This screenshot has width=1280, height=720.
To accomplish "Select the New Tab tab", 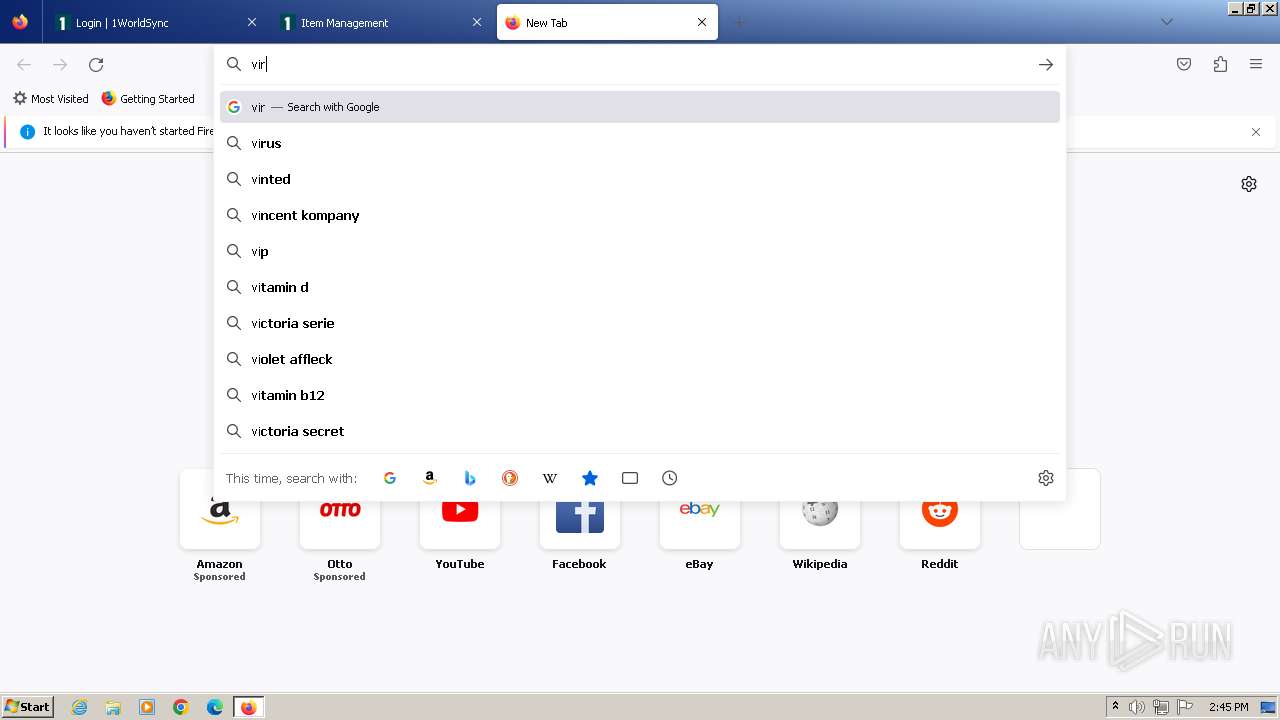I will [x=607, y=22].
